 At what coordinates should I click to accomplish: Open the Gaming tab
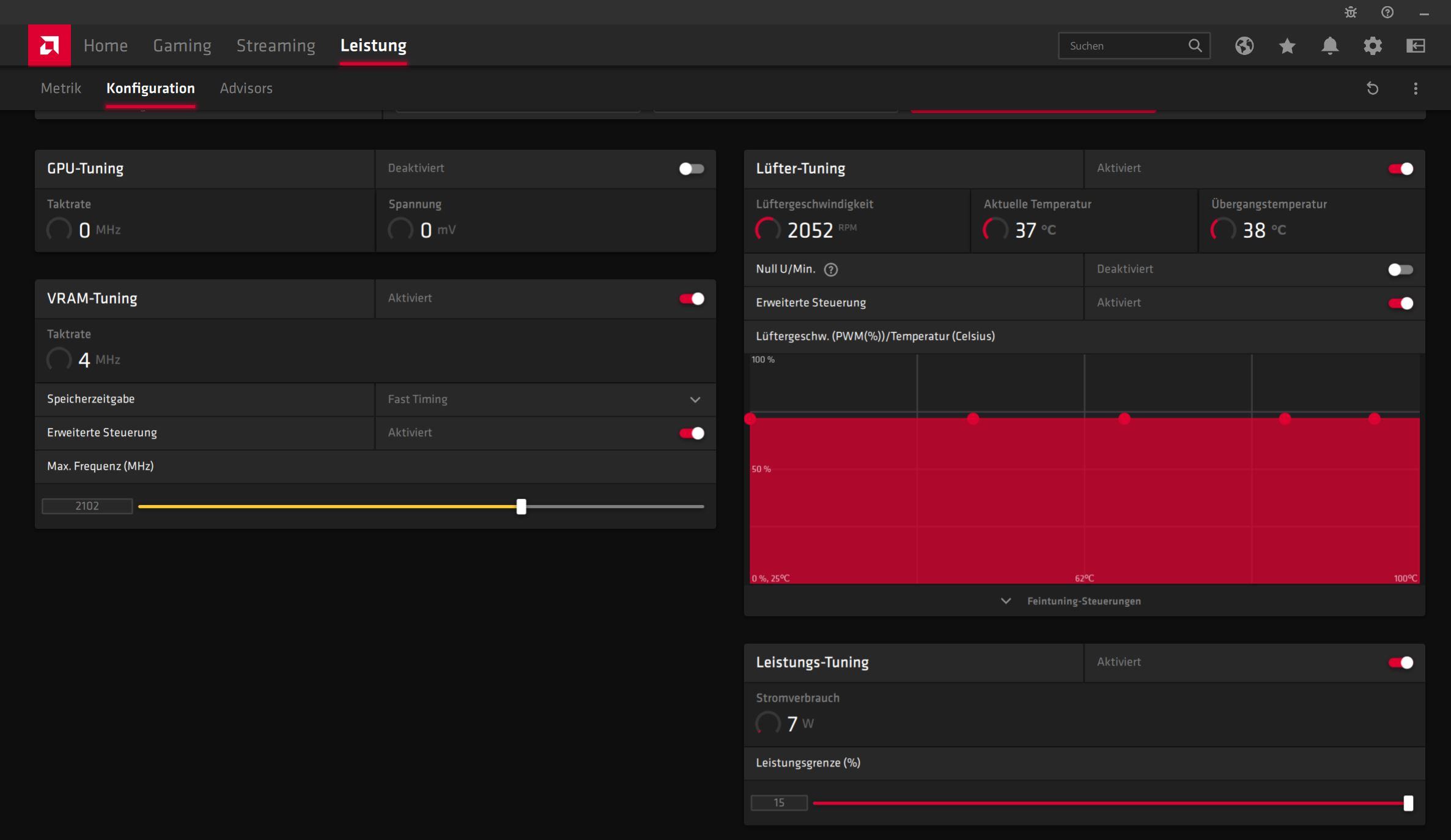click(x=182, y=46)
